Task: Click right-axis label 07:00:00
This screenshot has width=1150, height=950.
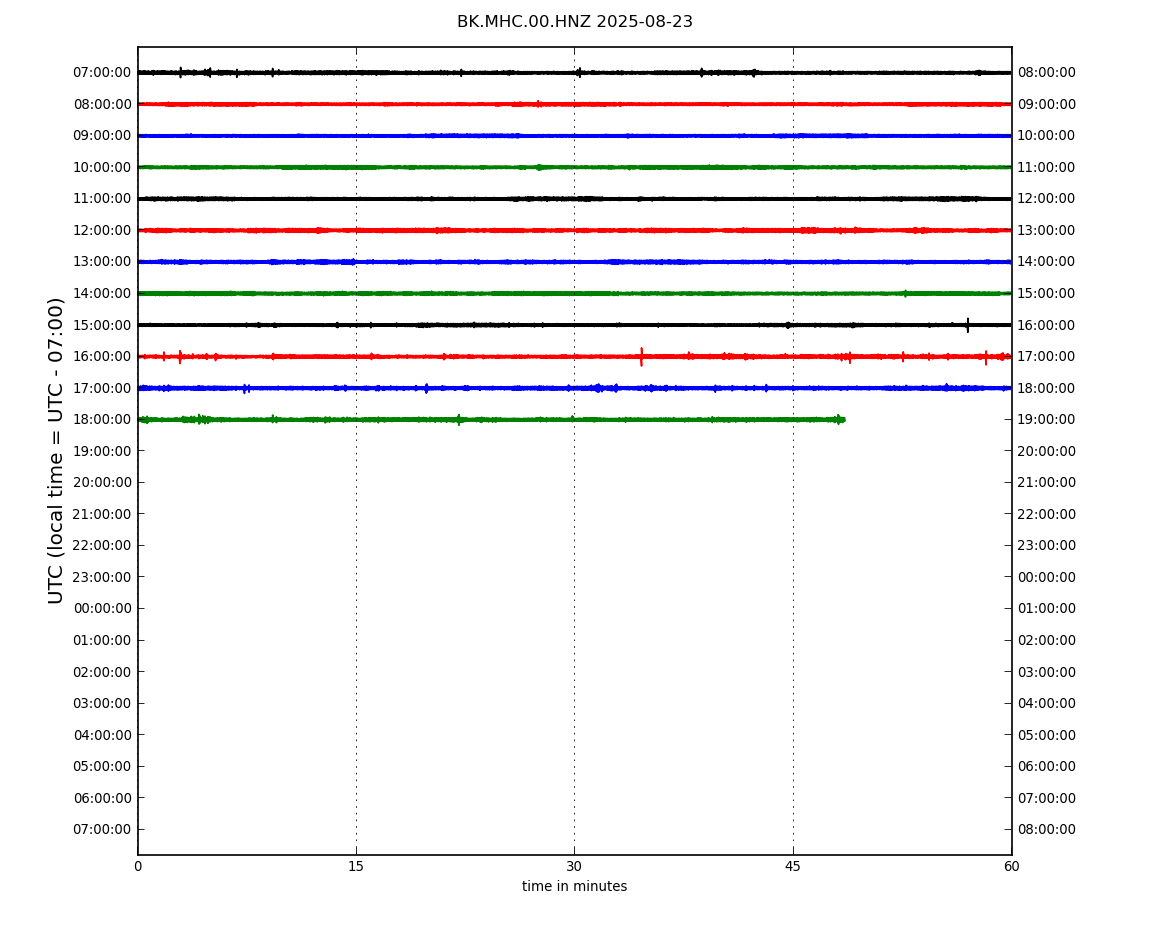Action: pos(1047,798)
